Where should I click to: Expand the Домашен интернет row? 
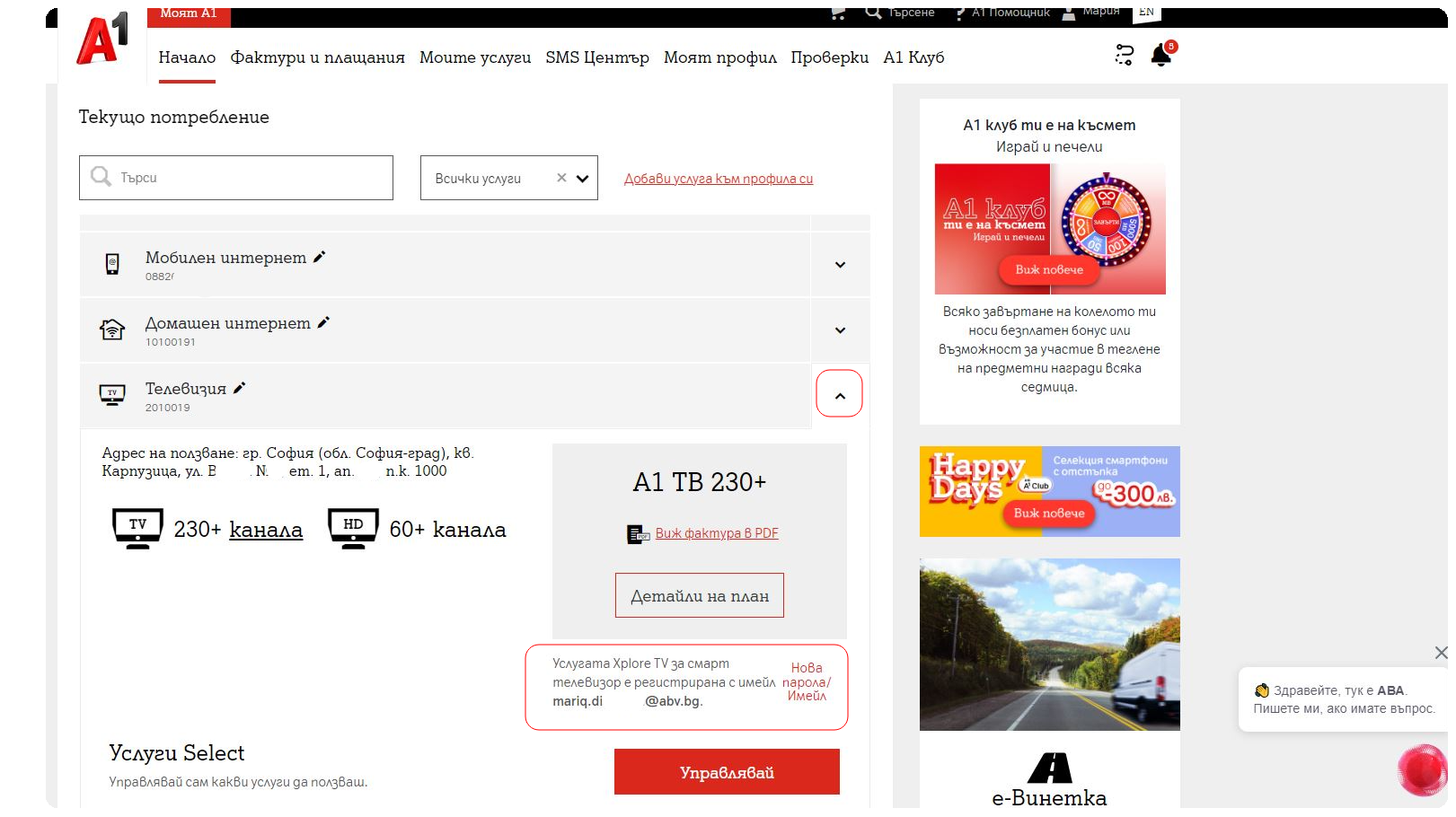840,330
